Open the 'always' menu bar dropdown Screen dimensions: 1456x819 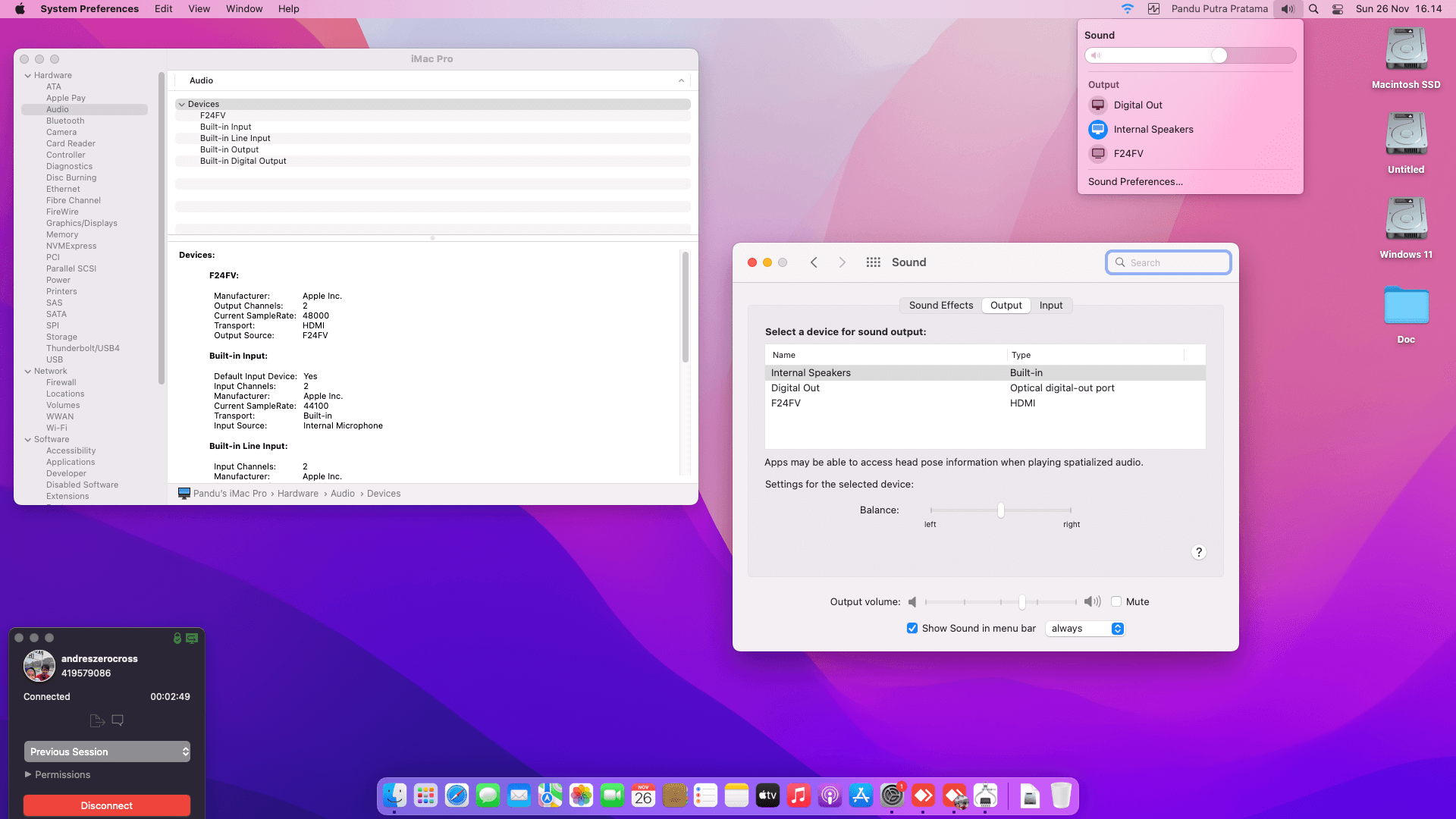[1085, 629]
